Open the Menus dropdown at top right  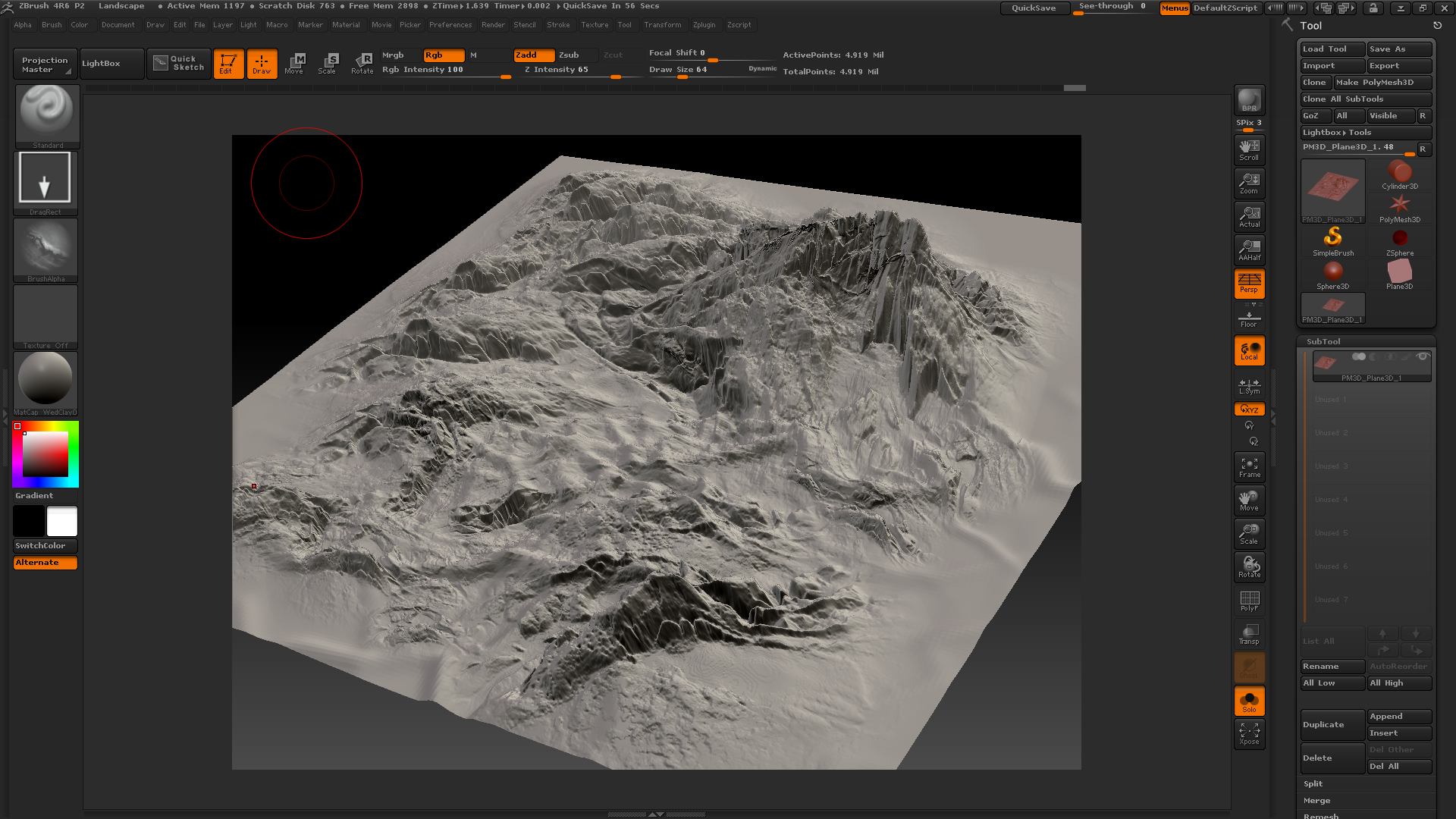coord(1175,9)
